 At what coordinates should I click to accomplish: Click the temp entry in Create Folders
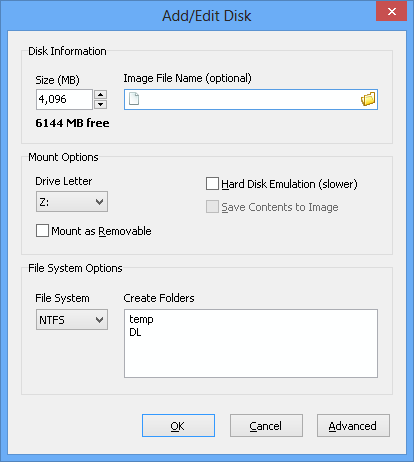[x=141, y=319]
